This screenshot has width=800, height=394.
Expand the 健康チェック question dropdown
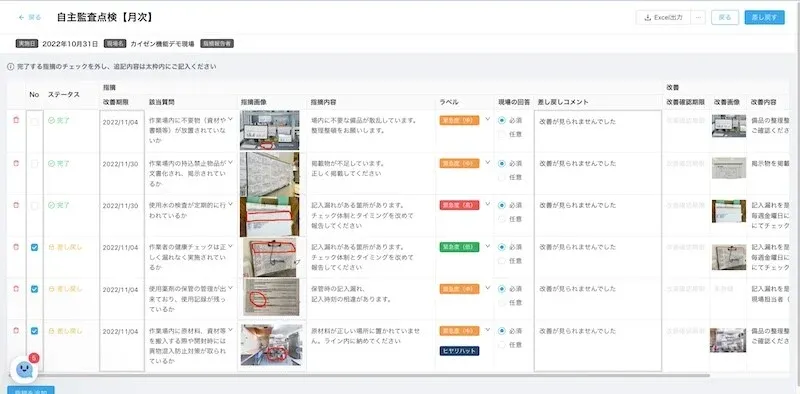(230, 245)
